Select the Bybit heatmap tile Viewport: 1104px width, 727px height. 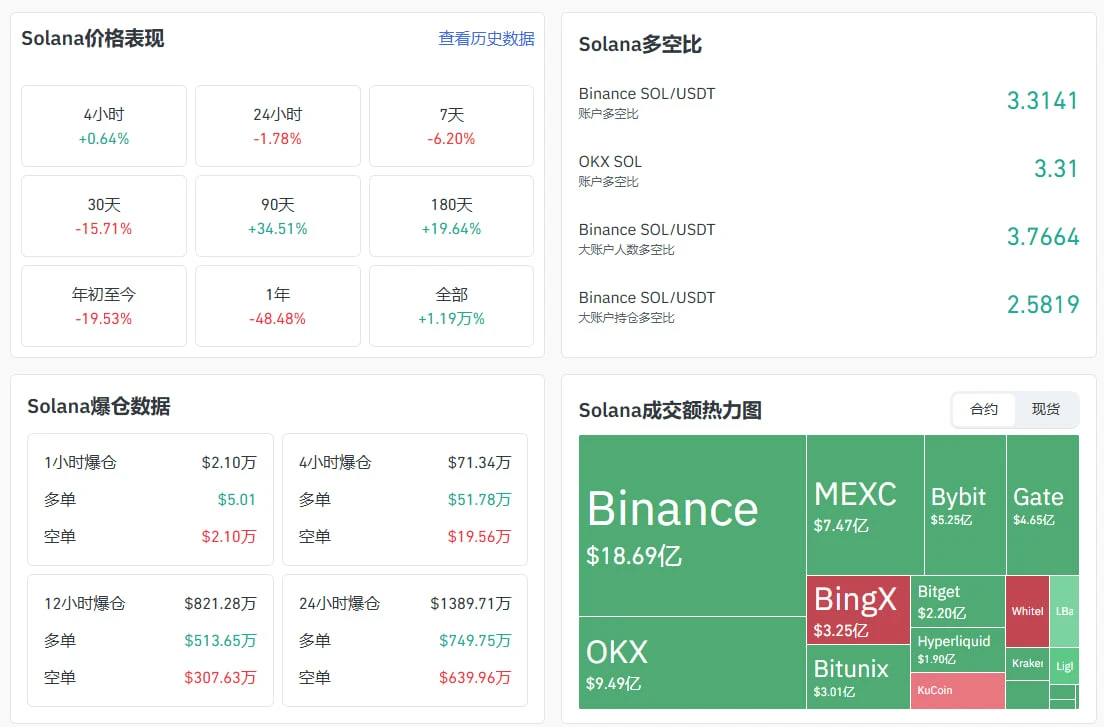[x=965, y=505]
